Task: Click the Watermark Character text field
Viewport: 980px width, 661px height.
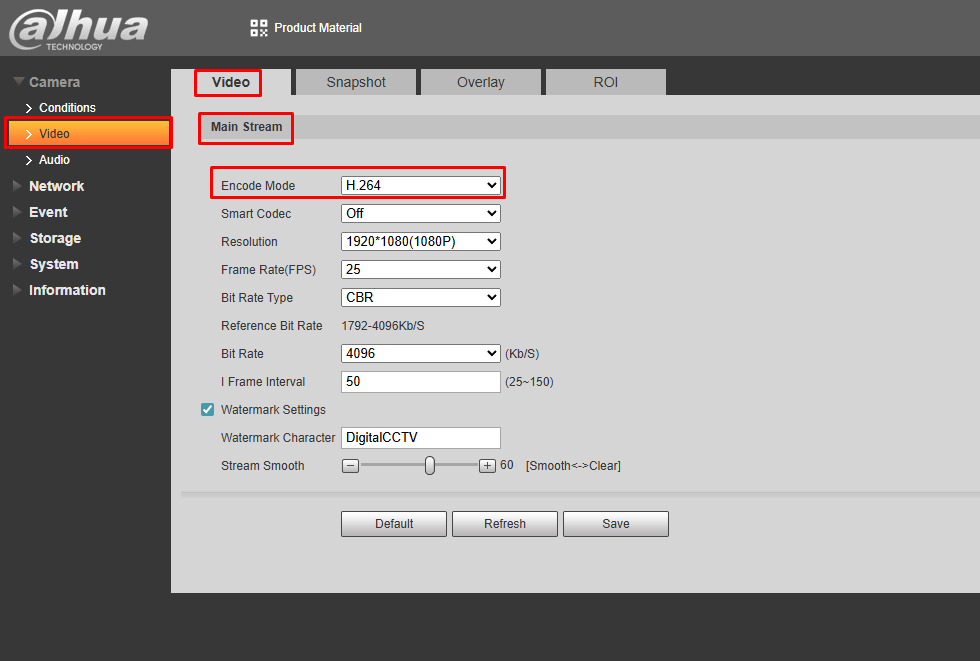Action: click(x=420, y=438)
